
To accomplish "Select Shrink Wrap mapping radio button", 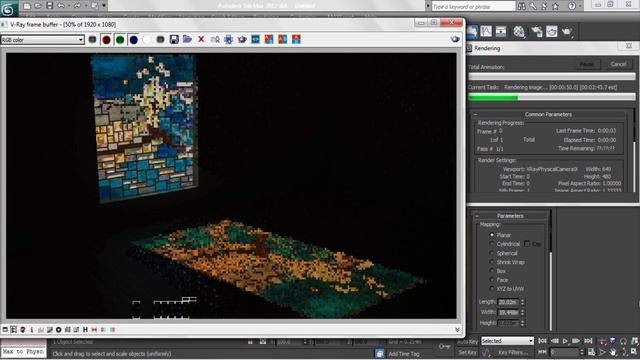I will click(x=492, y=262).
